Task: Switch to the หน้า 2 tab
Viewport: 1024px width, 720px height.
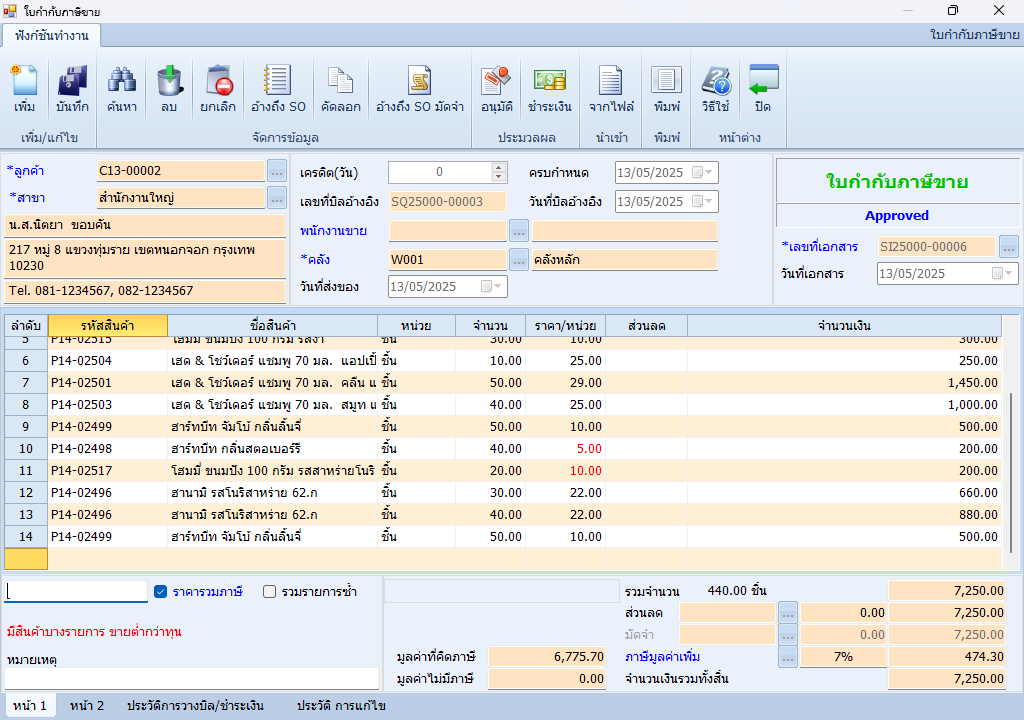Action: point(87,706)
